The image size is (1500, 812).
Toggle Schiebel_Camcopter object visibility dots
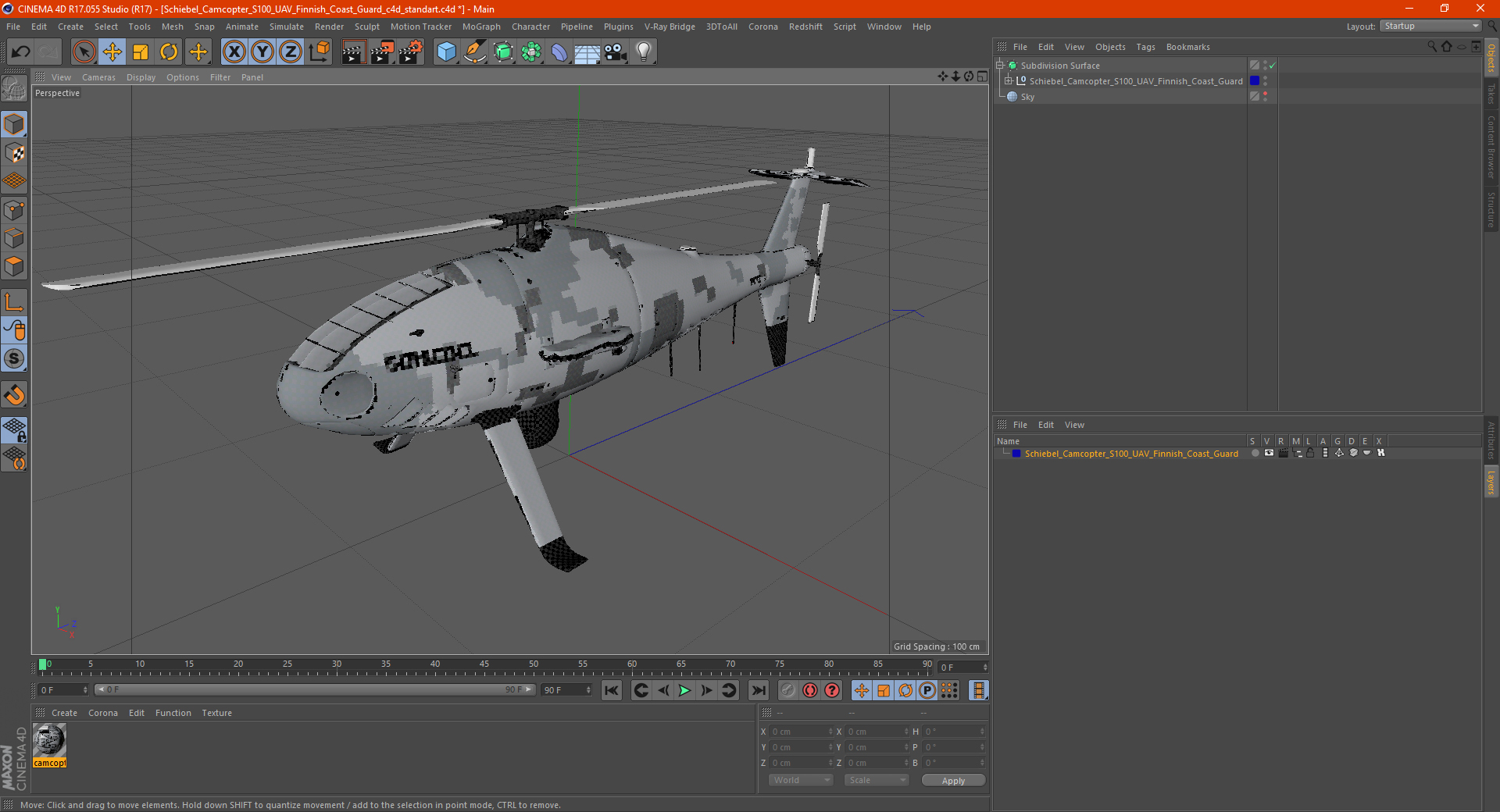[1265, 81]
